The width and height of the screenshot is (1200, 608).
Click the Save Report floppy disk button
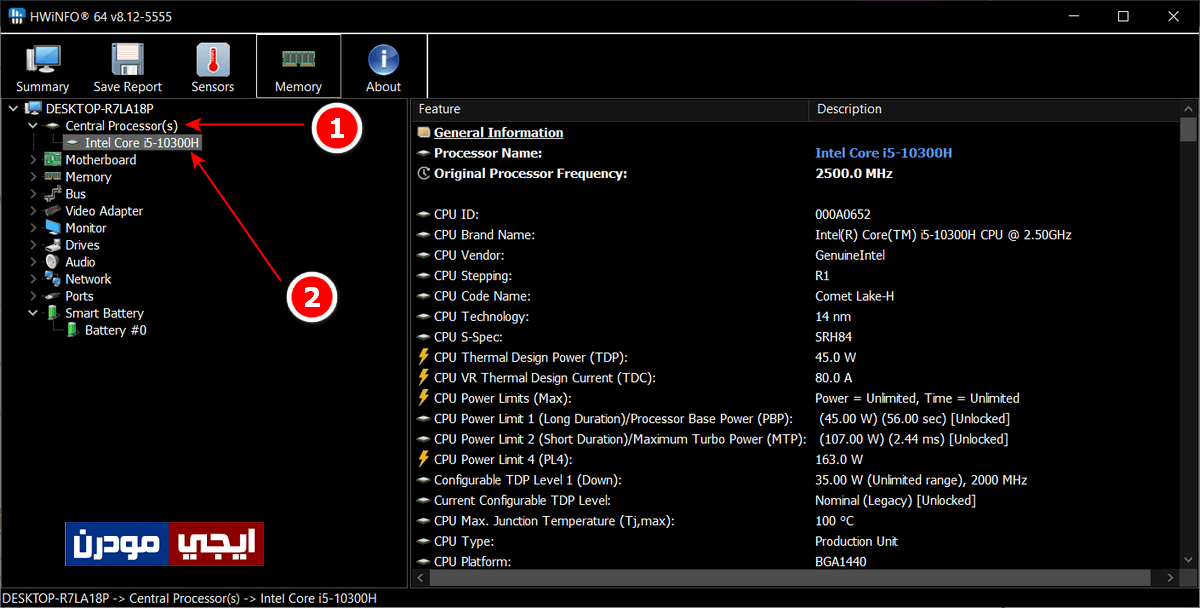click(128, 67)
